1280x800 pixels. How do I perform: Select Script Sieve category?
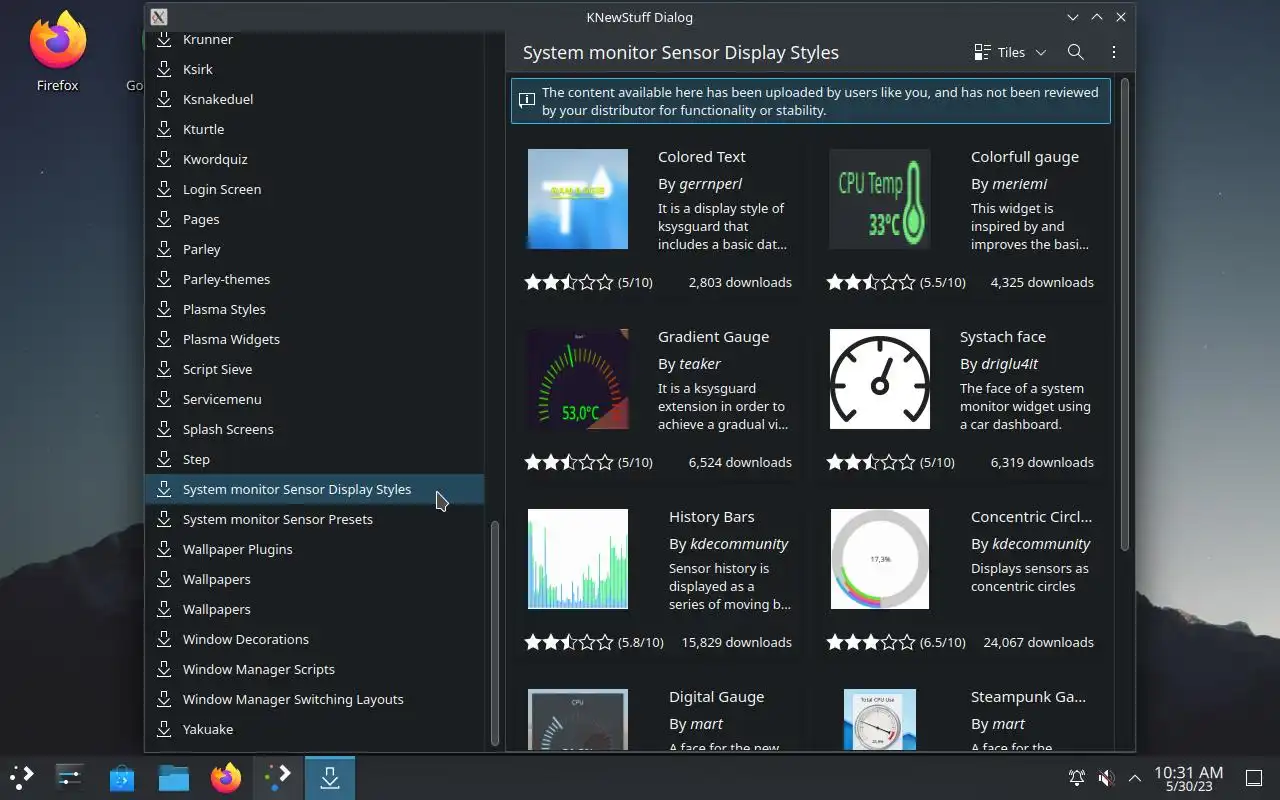point(314,369)
